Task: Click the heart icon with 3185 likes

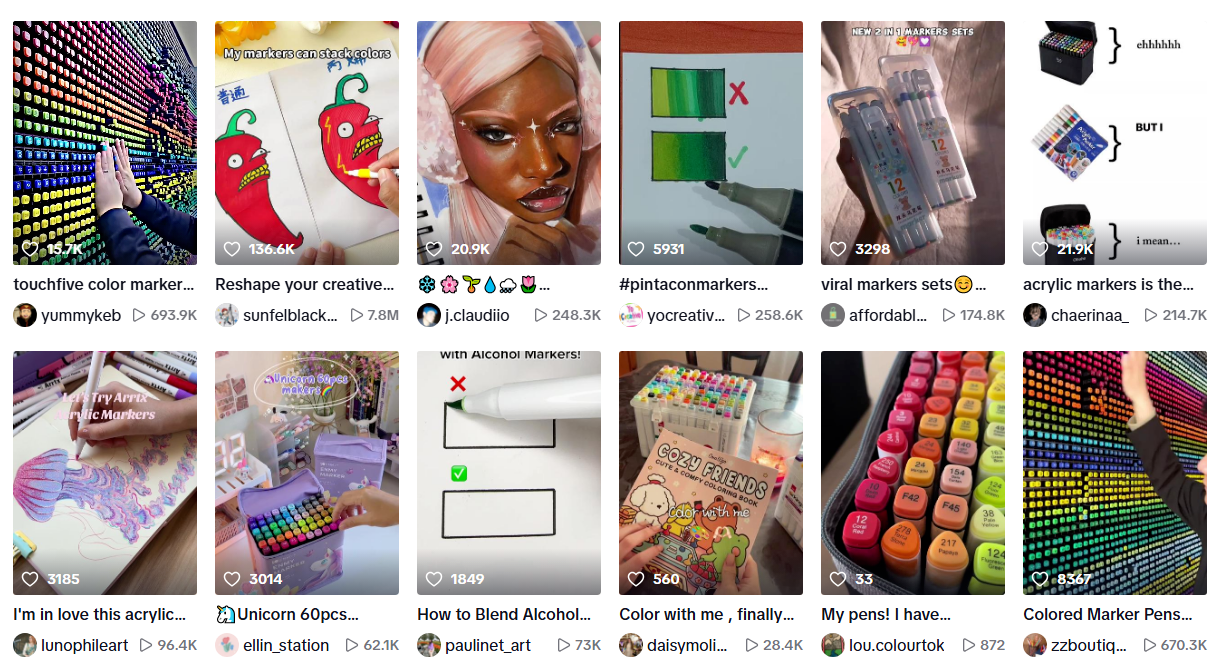Action: 30,579
